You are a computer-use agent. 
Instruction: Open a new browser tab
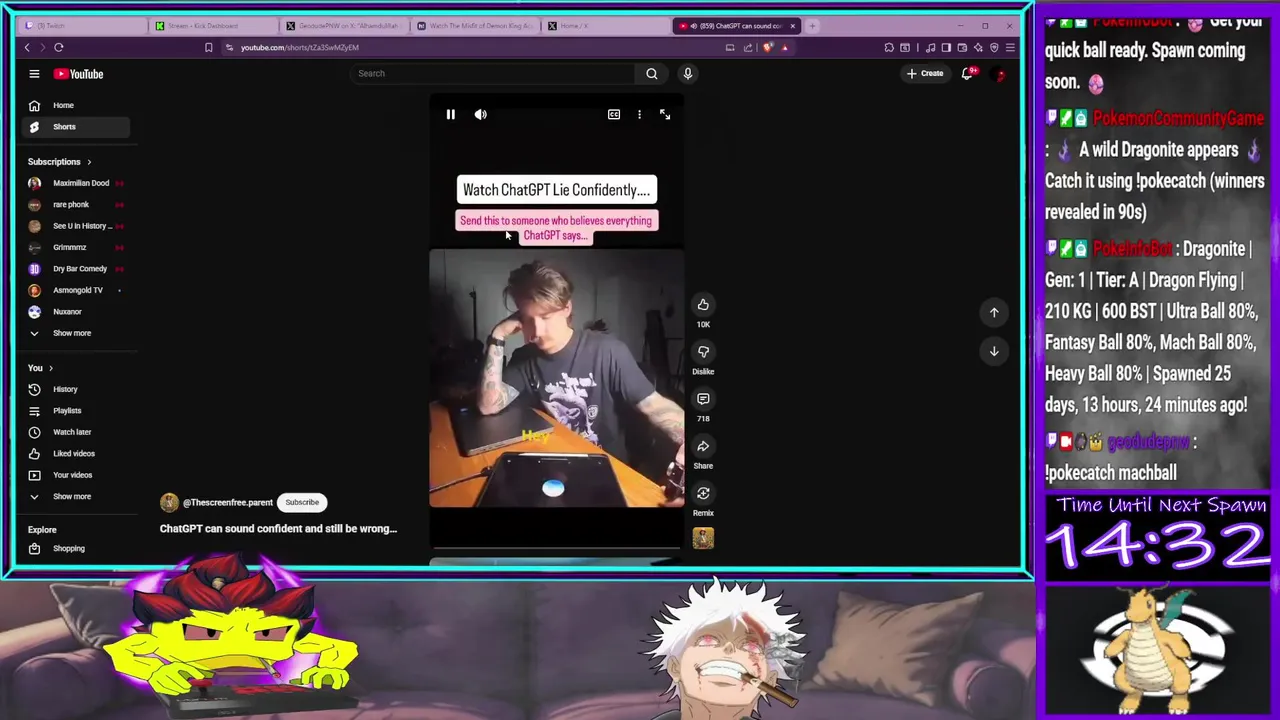[x=812, y=26]
